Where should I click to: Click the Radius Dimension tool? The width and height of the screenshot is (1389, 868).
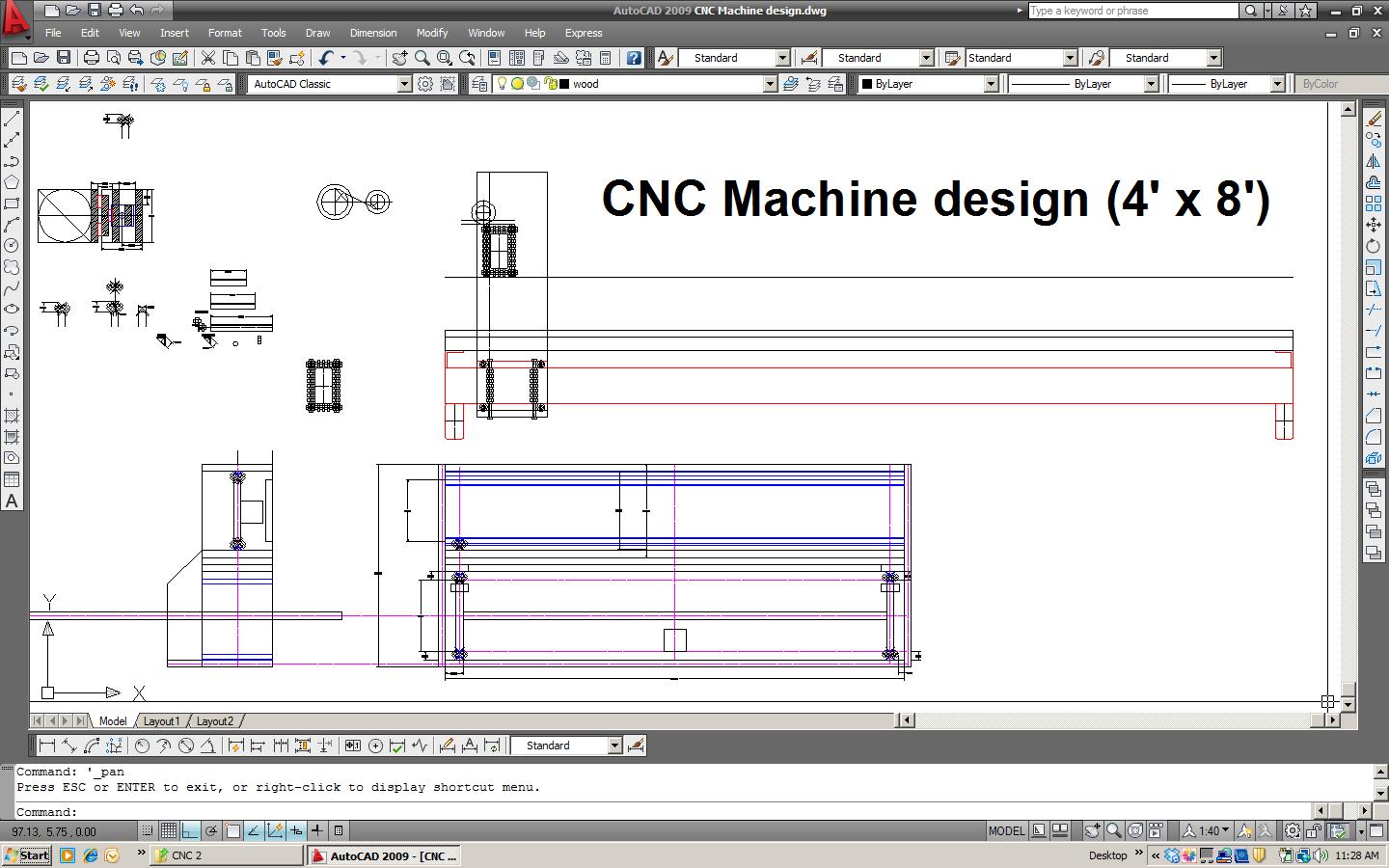[141, 745]
